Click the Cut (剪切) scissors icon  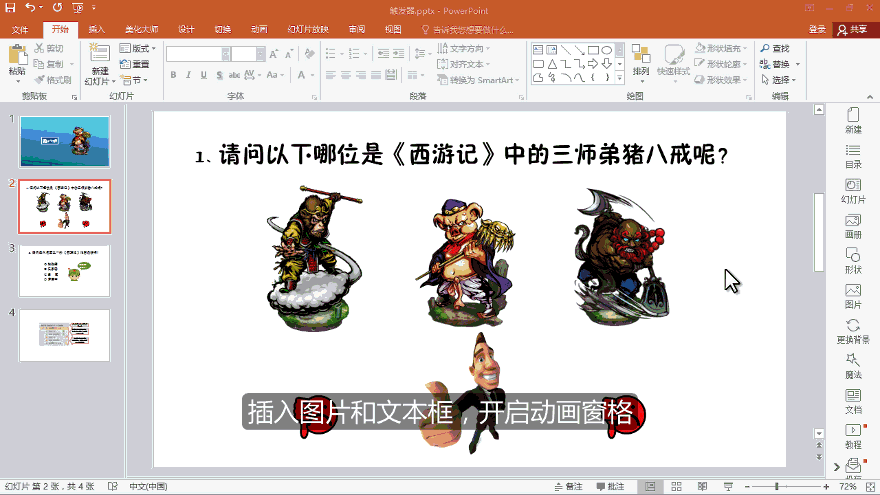[x=39, y=48]
